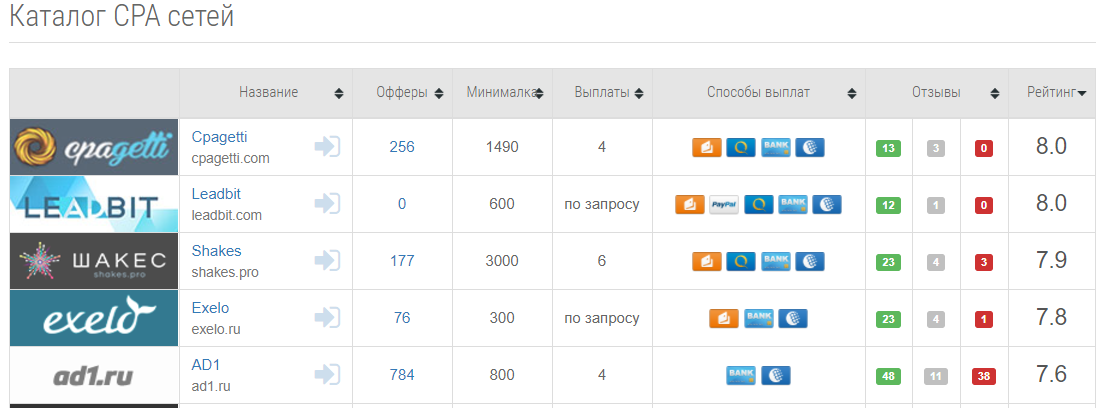This screenshot has width=1117, height=408.
Task: Click the Qiwi payment icon in Cpagetti row
Action: (x=741, y=147)
